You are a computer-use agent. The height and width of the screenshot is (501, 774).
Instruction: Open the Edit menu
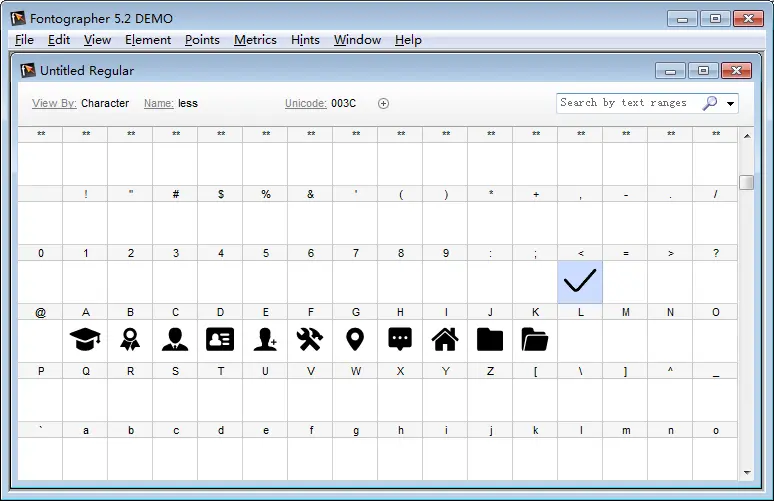click(x=59, y=40)
